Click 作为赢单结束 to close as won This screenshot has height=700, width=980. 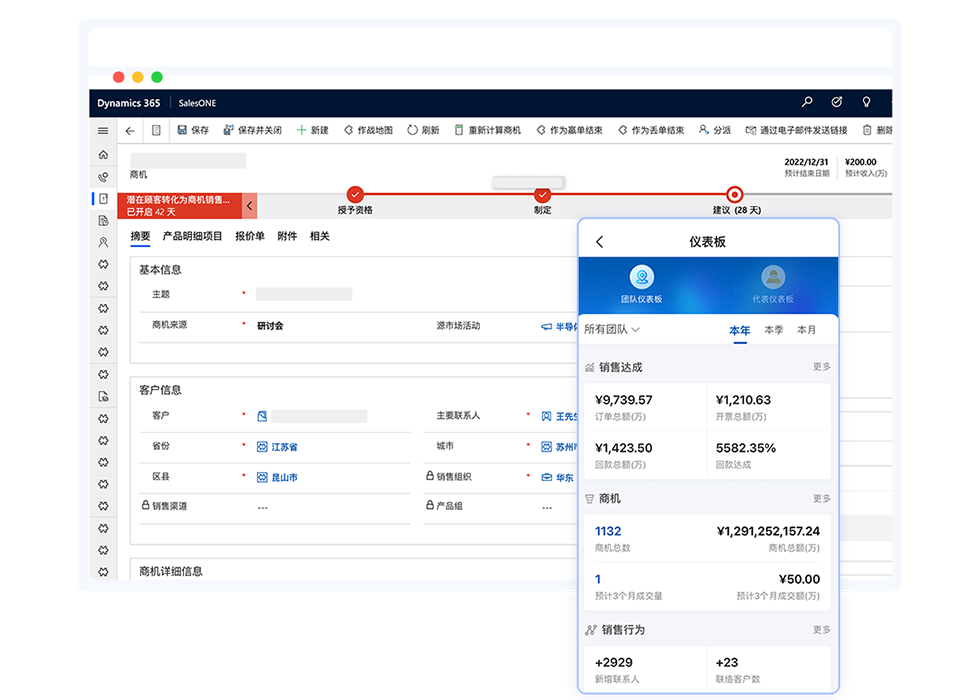(569, 130)
